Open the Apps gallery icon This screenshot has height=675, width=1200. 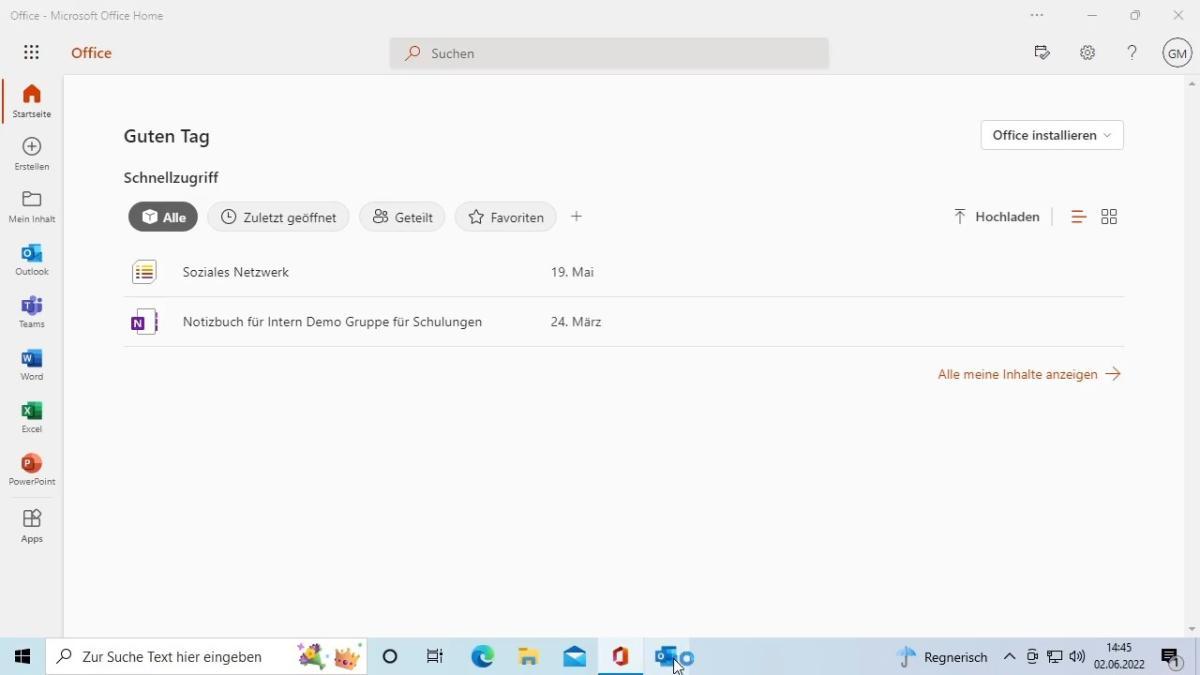click(x=32, y=524)
